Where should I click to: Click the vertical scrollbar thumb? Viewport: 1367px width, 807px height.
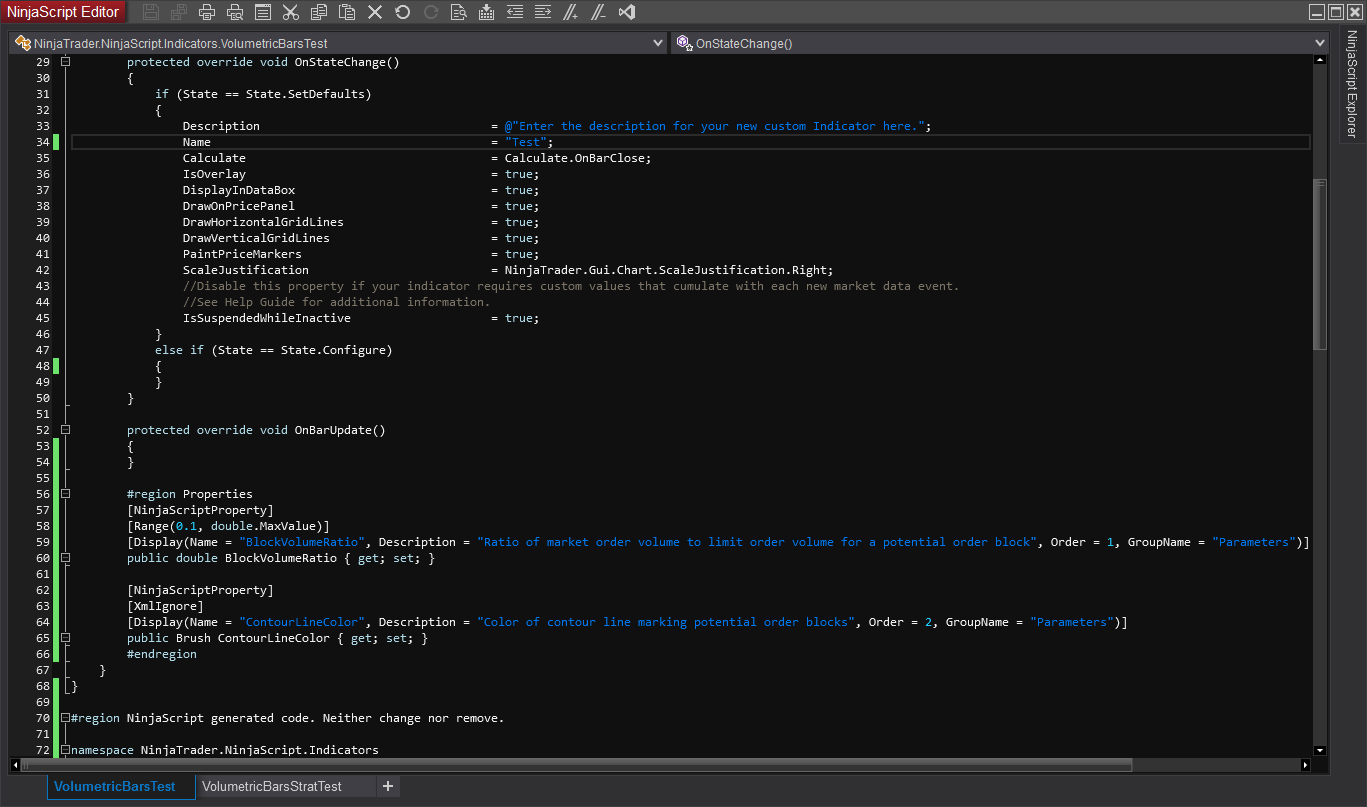[1319, 265]
